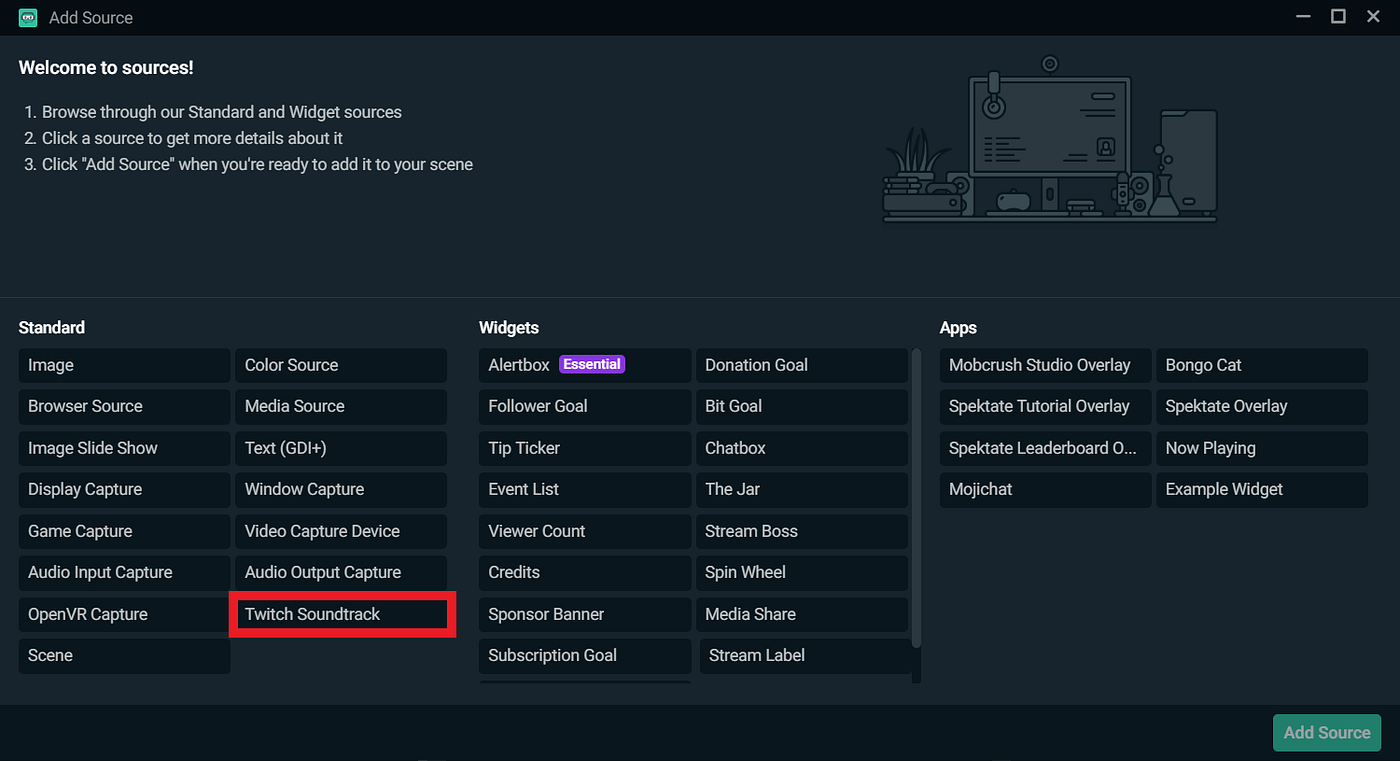The height and width of the screenshot is (761, 1400).
Task: Choose the Stream Boss widget
Action: [802, 531]
